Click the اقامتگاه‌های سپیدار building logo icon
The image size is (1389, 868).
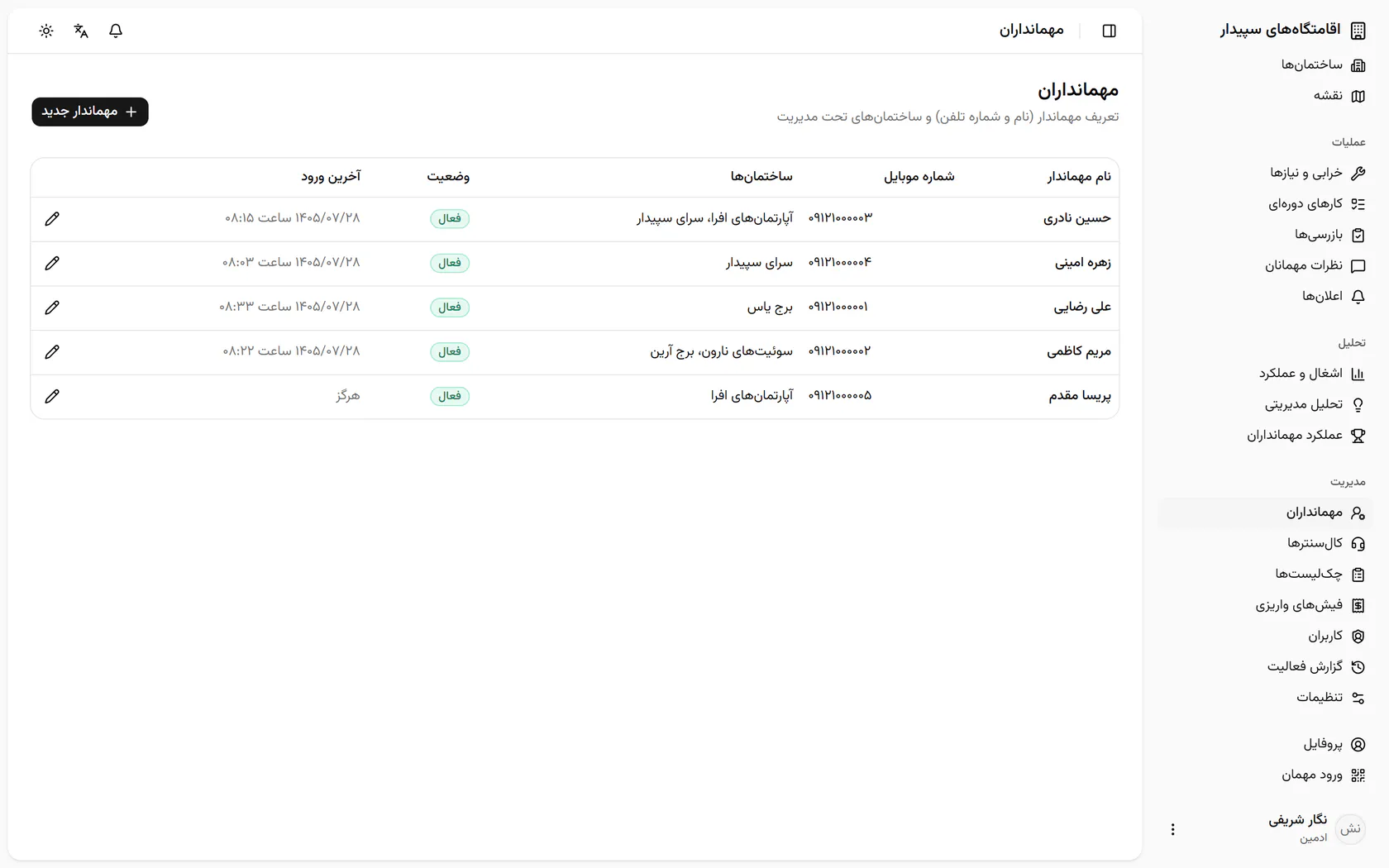[x=1358, y=31]
